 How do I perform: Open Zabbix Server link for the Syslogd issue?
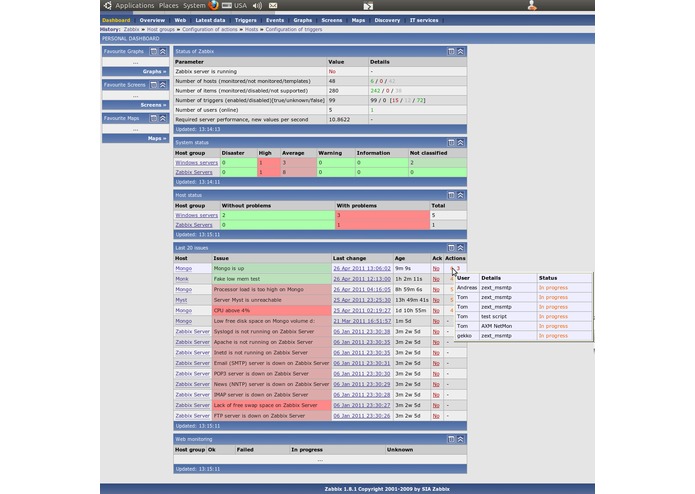click(x=192, y=331)
